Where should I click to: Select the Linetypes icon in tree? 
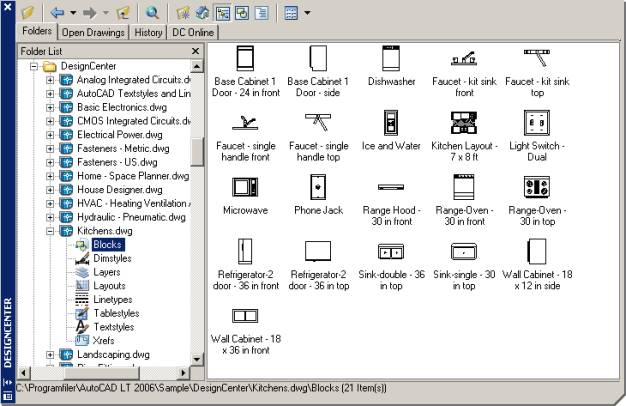[x=82, y=299]
